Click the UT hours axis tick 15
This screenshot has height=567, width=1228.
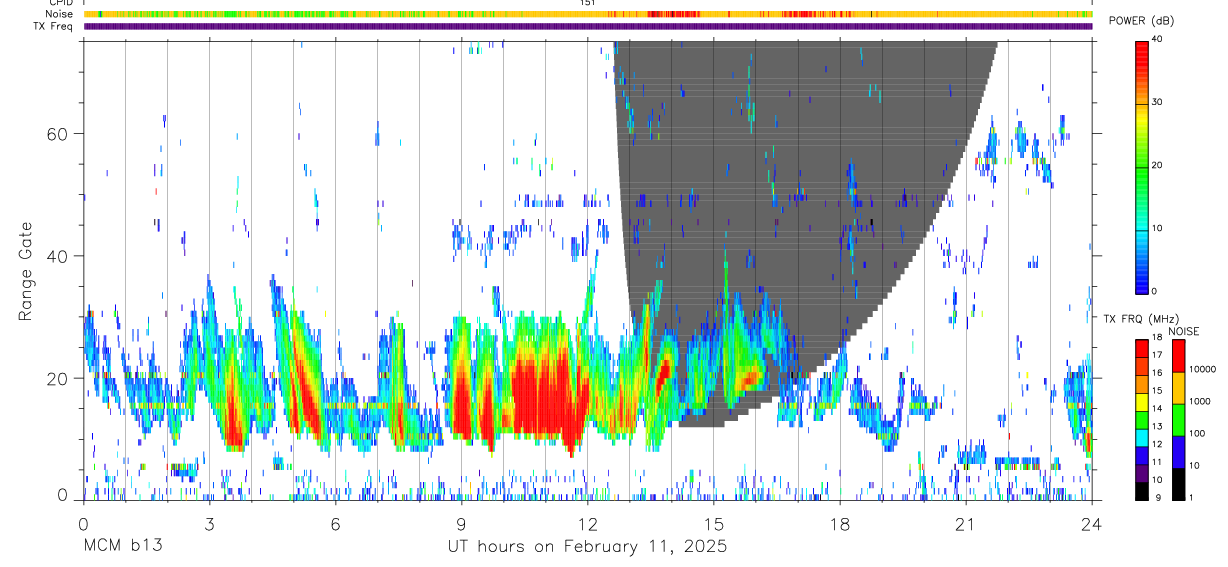coord(713,524)
